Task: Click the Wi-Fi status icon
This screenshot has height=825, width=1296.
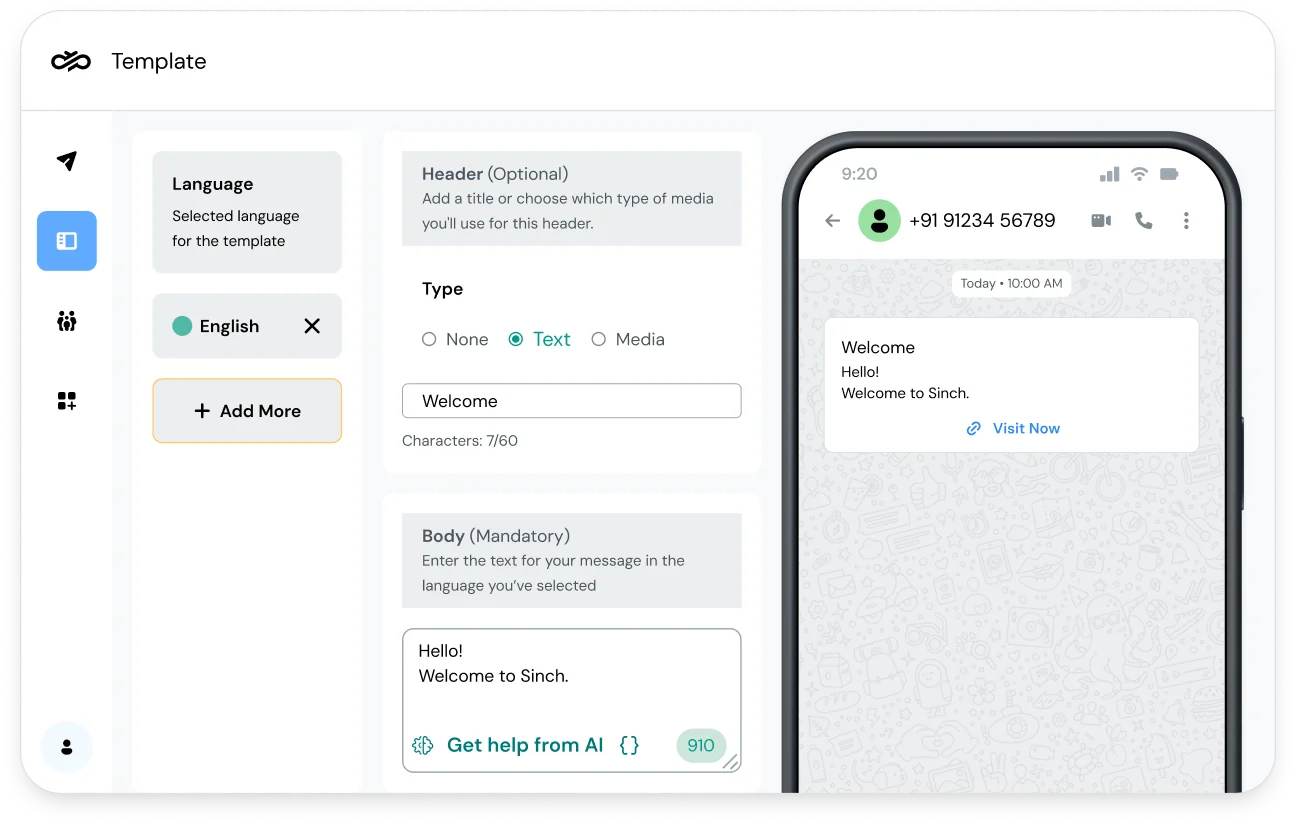Action: click(1139, 174)
